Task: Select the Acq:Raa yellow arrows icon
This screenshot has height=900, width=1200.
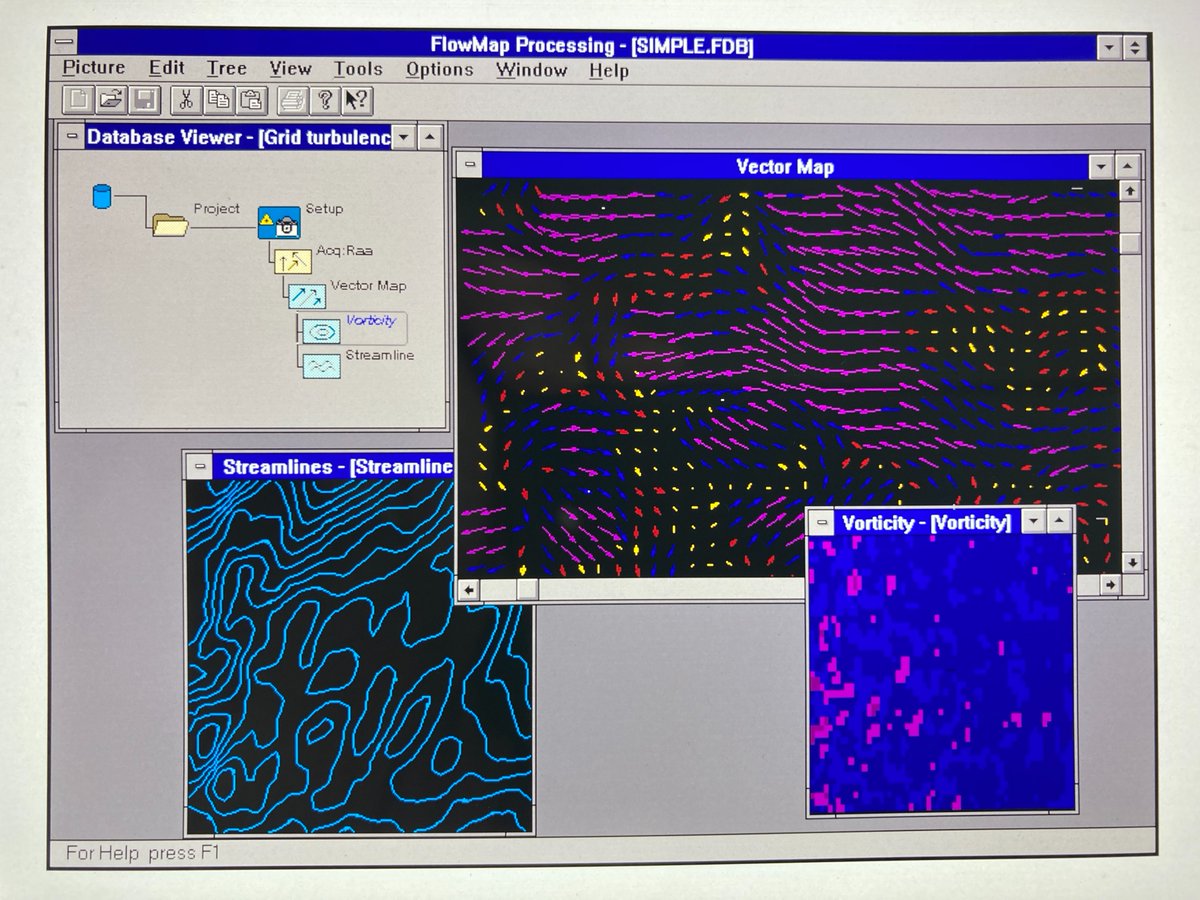Action: [292, 260]
